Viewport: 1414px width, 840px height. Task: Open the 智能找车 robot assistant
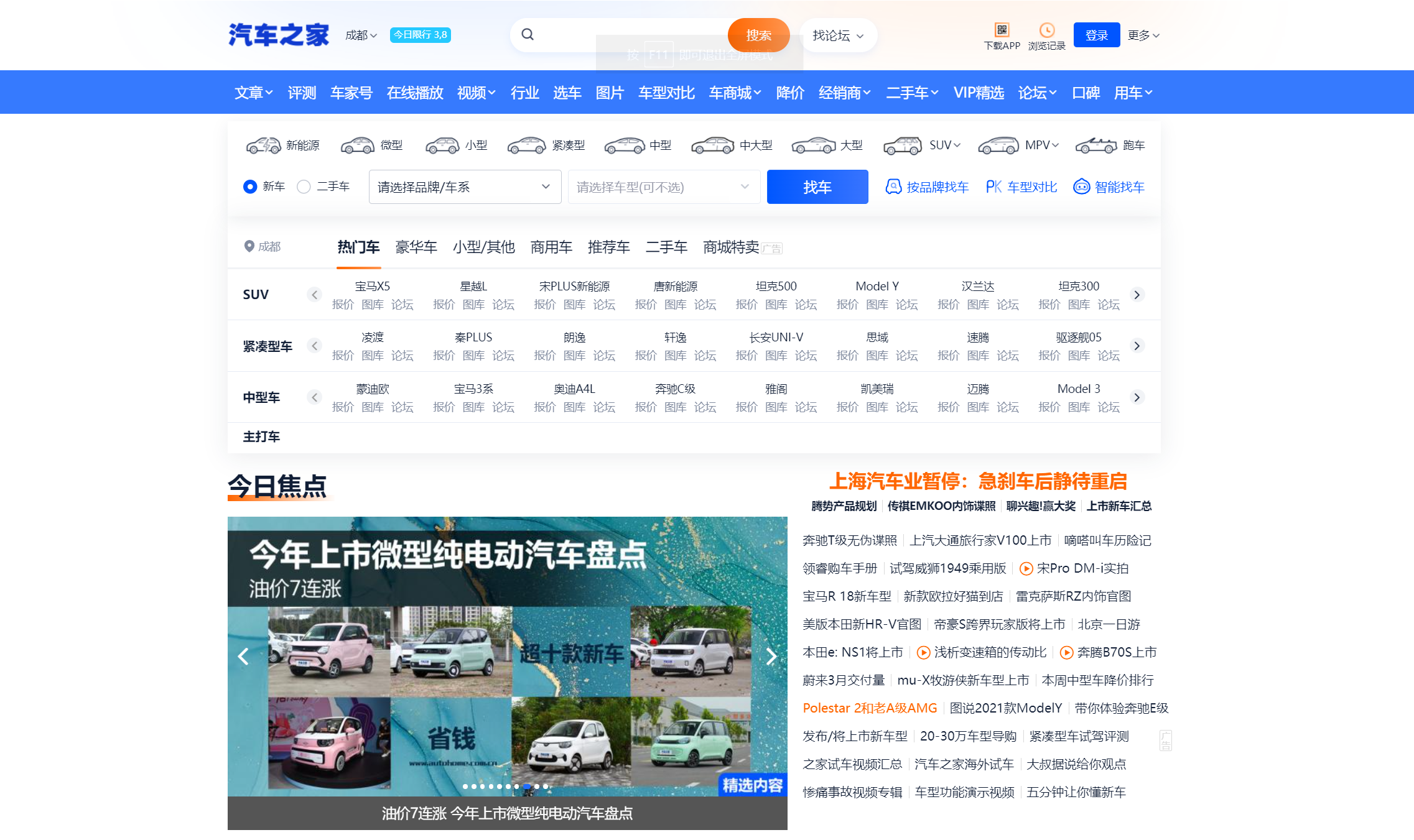click(x=1109, y=187)
